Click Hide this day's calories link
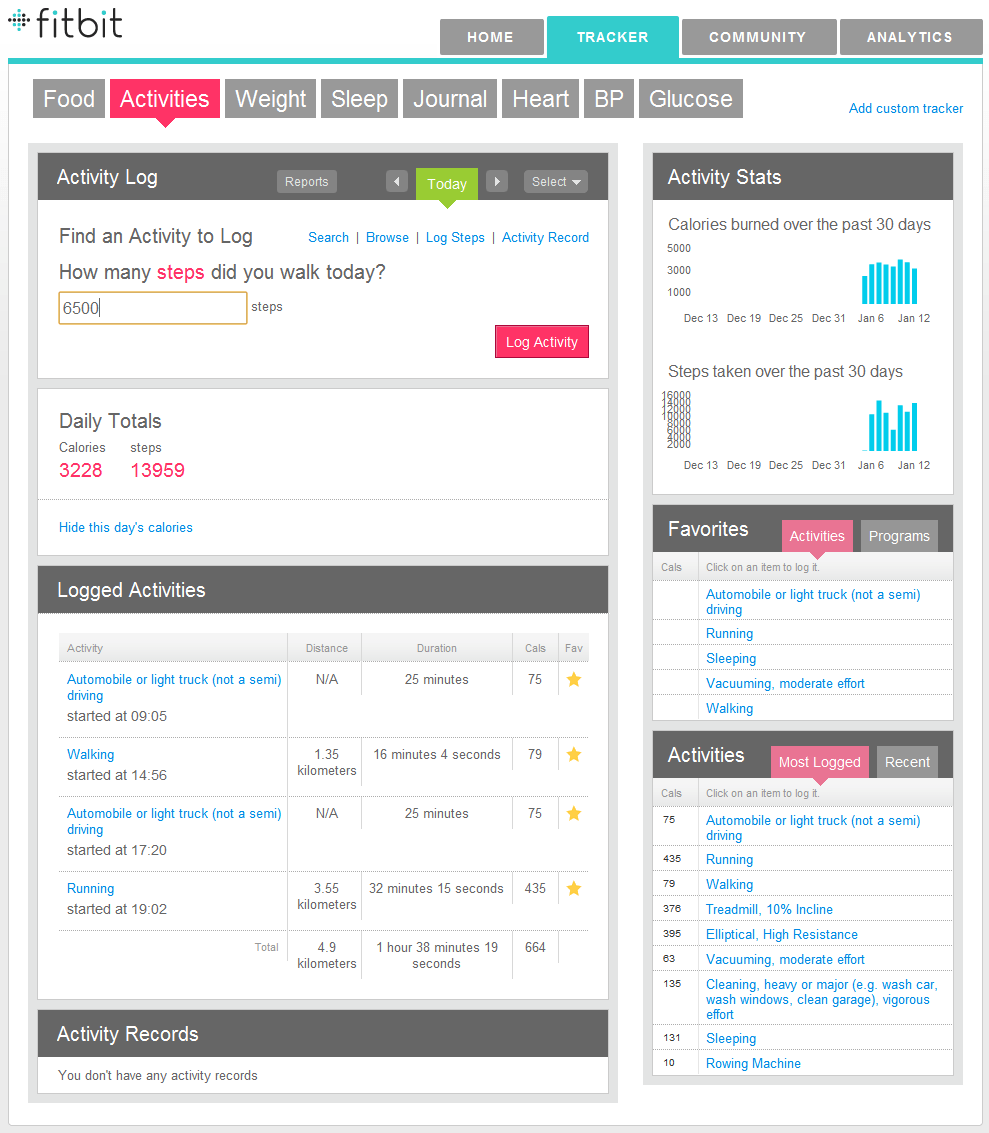The width and height of the screenshot is (989, 1133). tap(126, 527)
